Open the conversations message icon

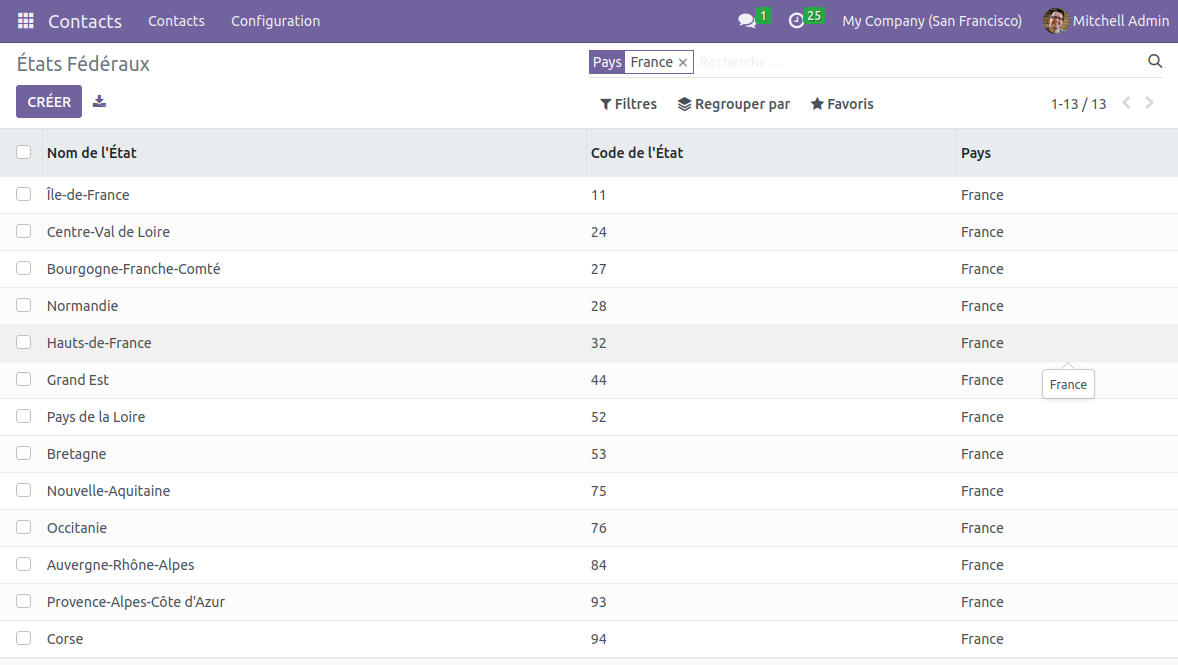click(x=746, y=21)
